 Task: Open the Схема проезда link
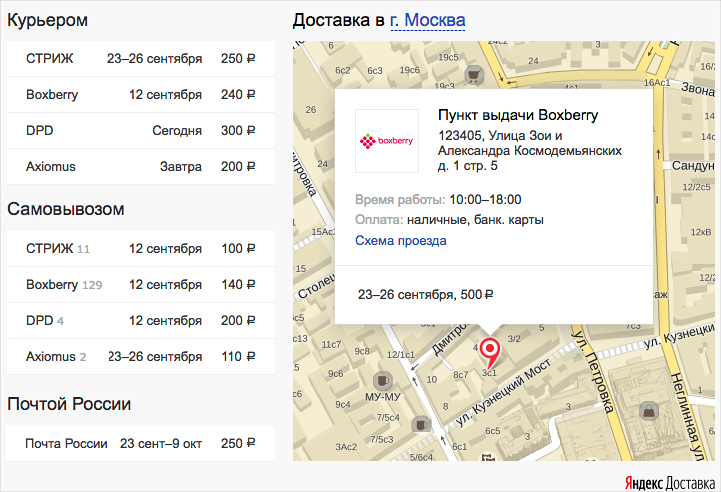tap(401, 240)
